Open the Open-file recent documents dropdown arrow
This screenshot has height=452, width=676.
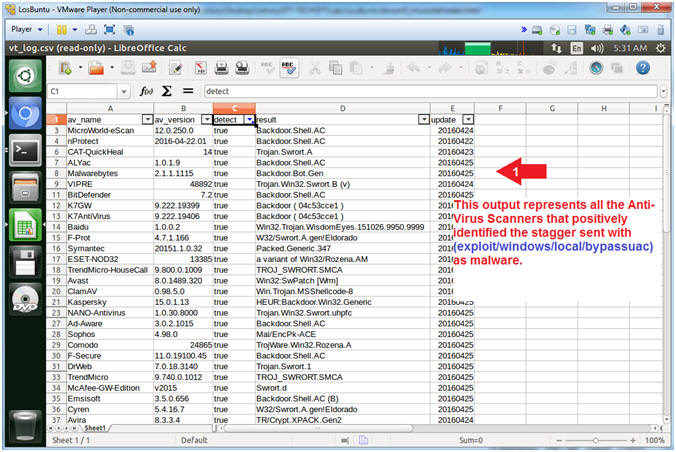[112, 68]
